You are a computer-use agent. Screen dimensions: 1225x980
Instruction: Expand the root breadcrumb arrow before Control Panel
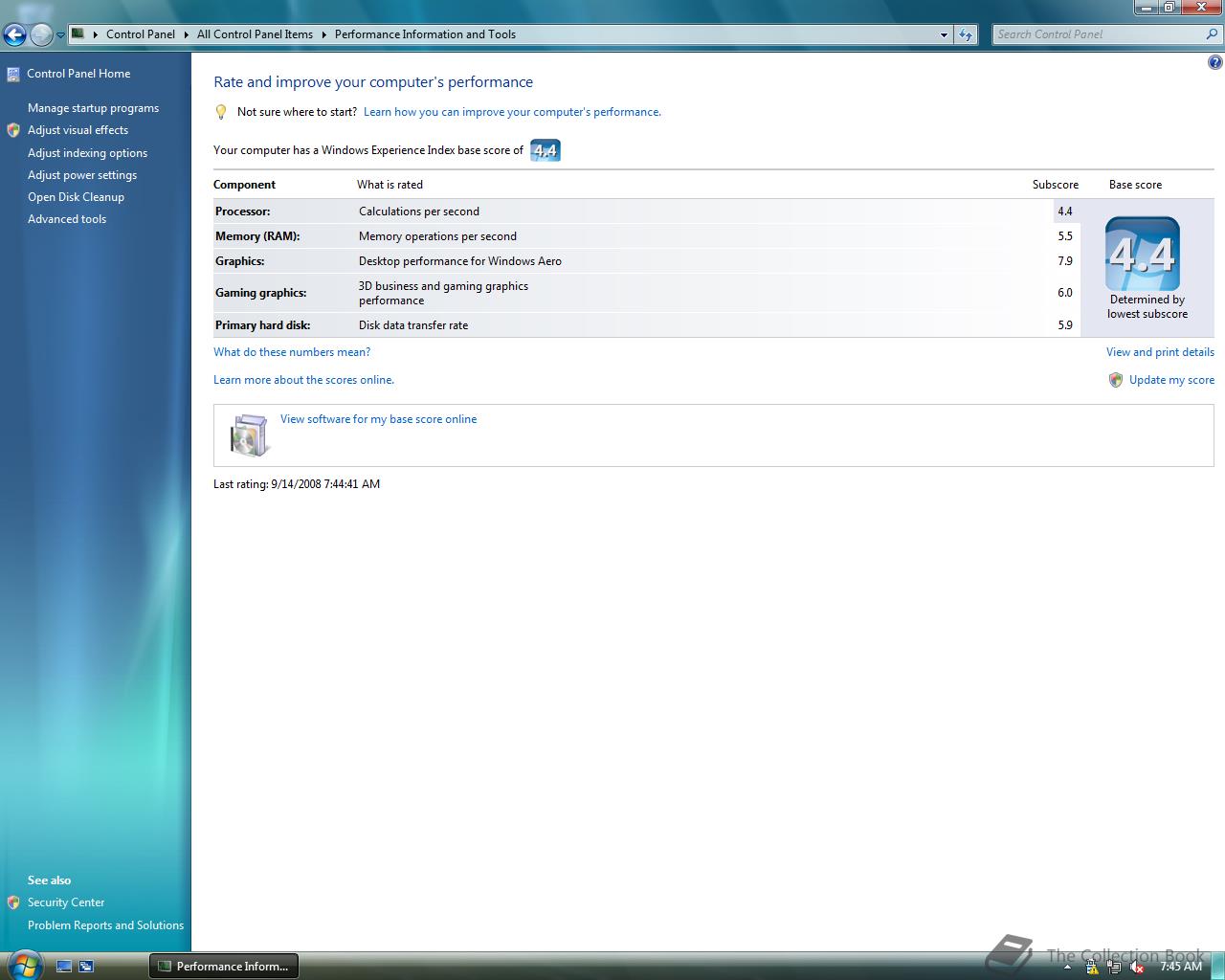[x=95, y=34]
